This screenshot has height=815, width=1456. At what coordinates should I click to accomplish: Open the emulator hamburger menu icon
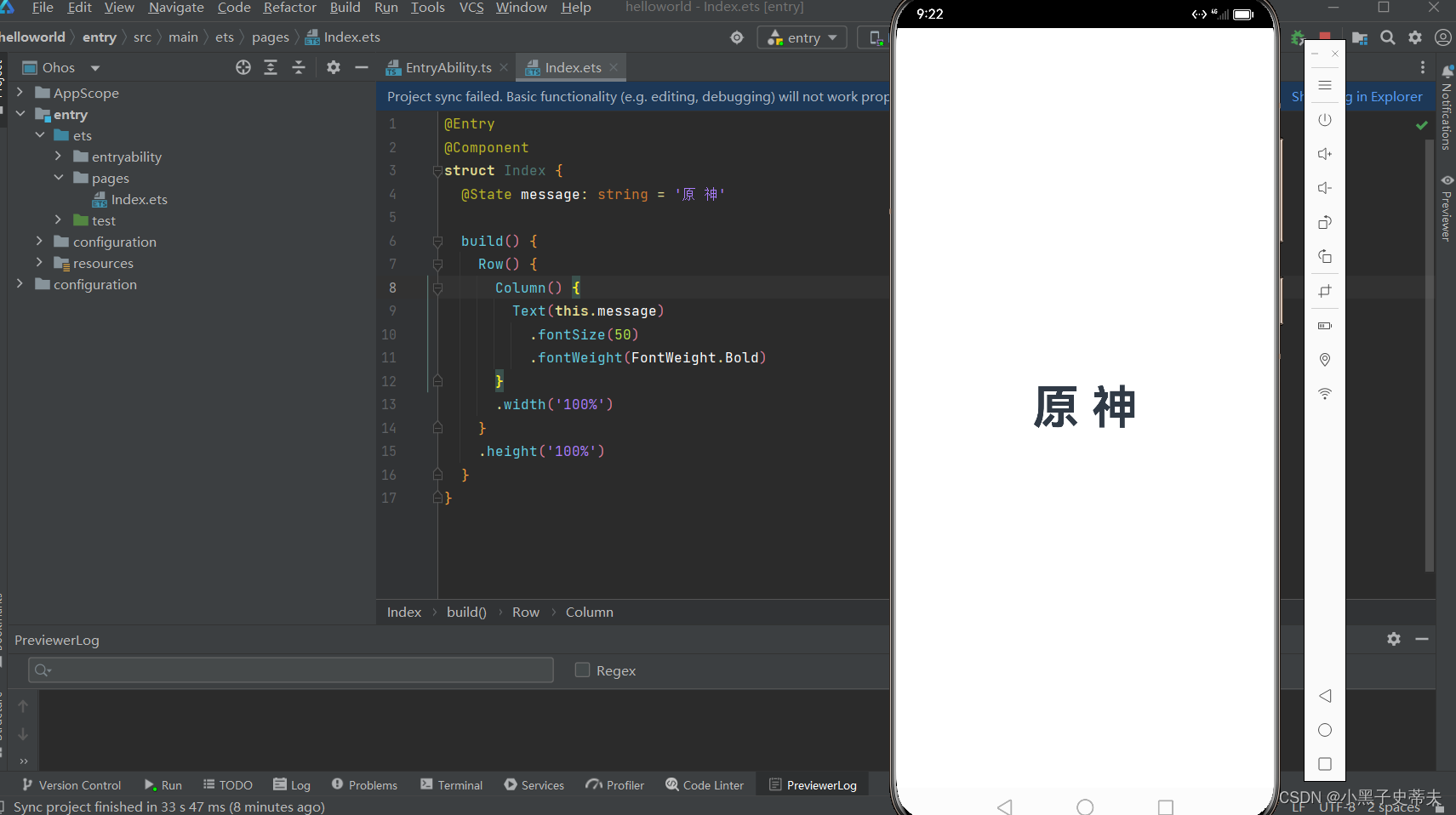[x=1325, y=85]
